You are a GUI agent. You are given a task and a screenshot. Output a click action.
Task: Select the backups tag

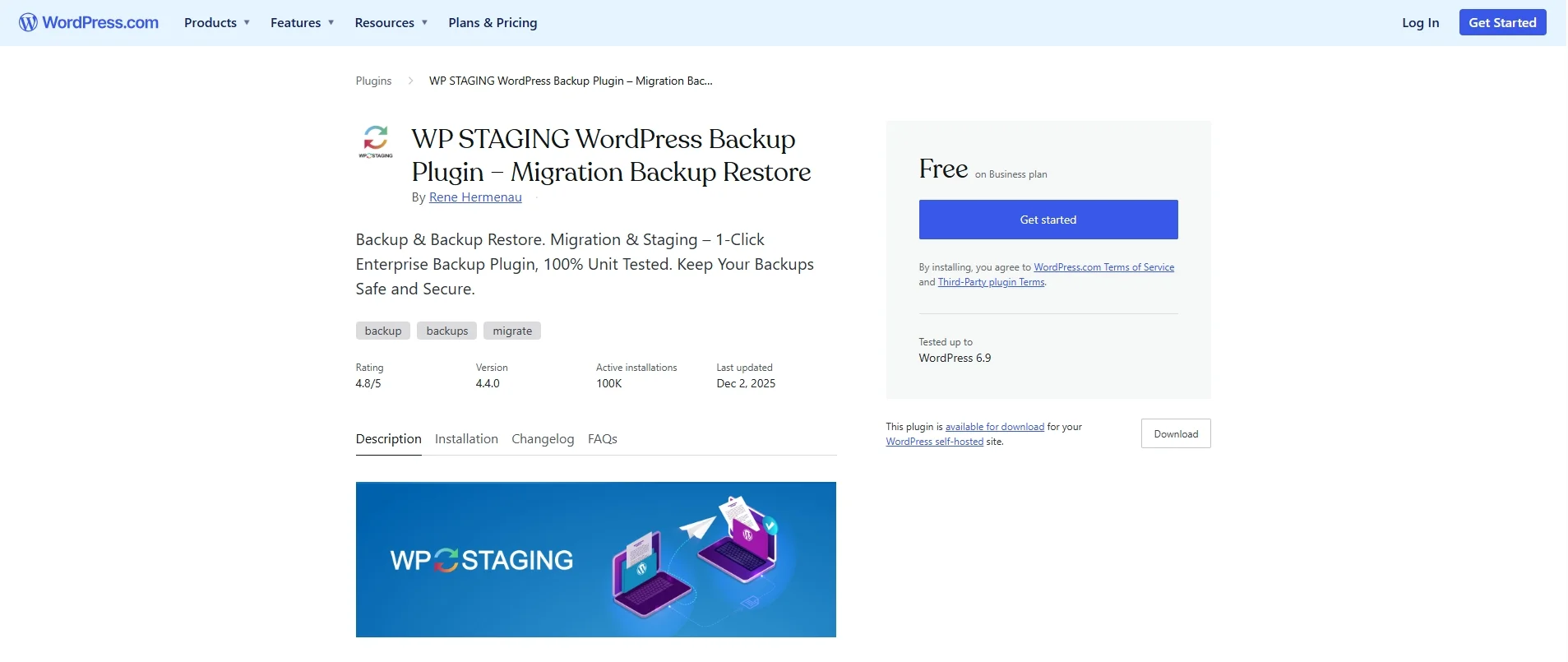tap(447, 331)
